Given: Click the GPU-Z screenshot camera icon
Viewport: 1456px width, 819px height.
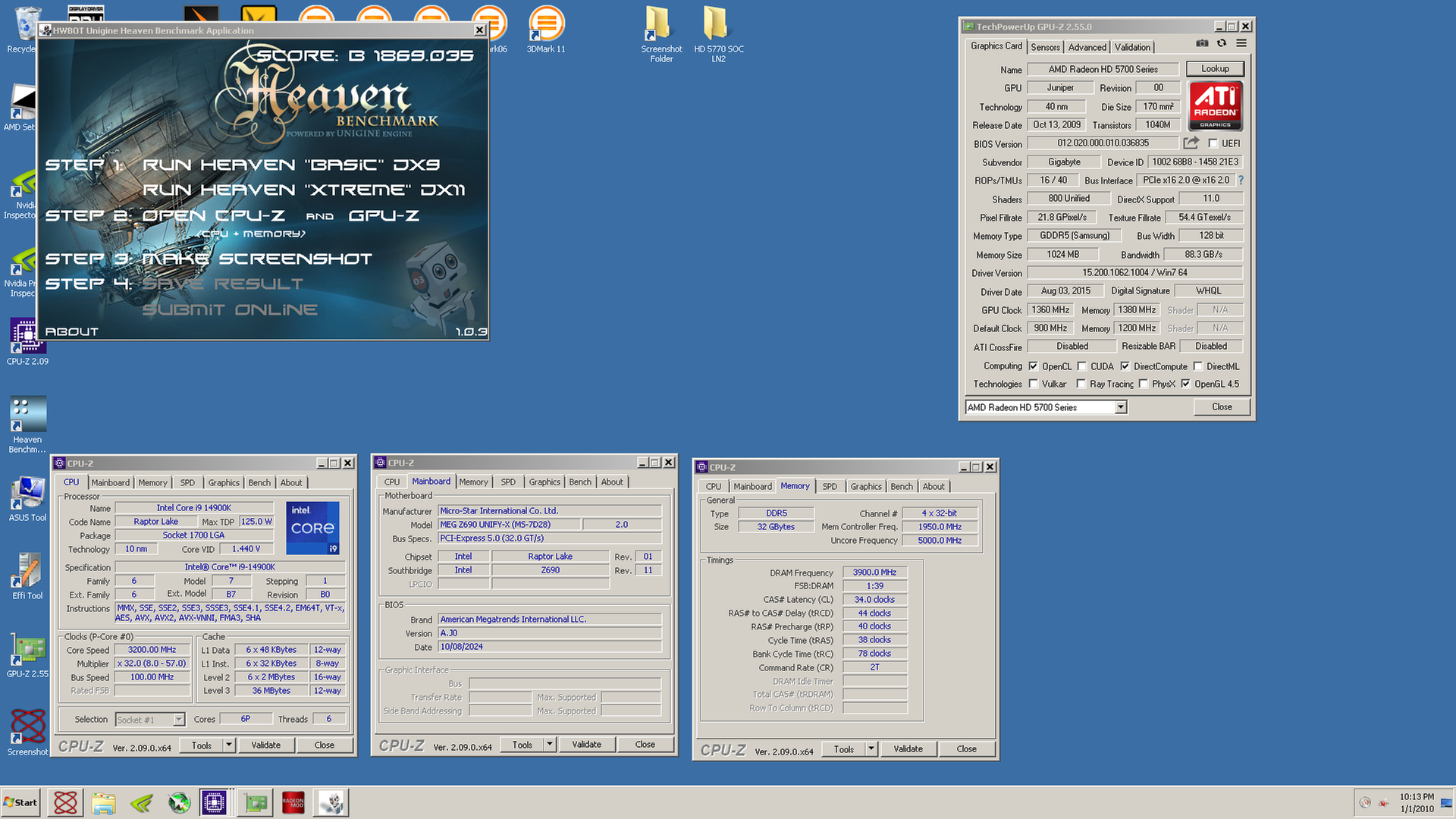Looking at the screenshot, I should 1202,44.
